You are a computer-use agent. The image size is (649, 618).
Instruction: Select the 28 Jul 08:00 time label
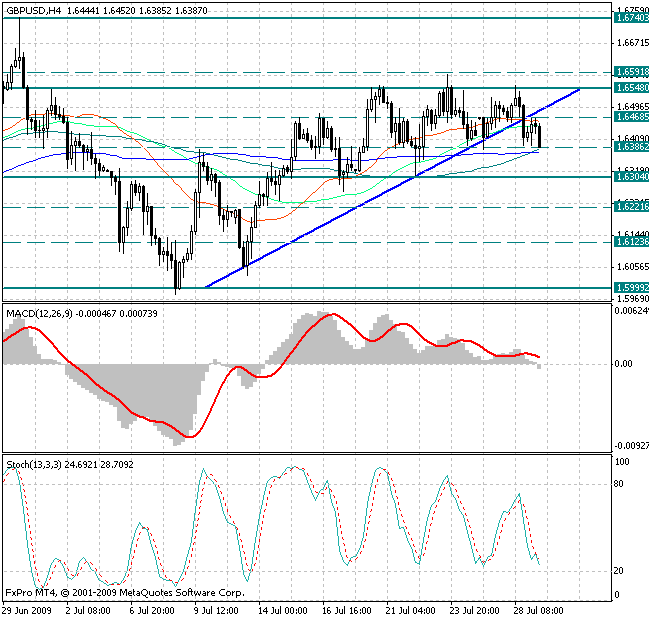538,611
